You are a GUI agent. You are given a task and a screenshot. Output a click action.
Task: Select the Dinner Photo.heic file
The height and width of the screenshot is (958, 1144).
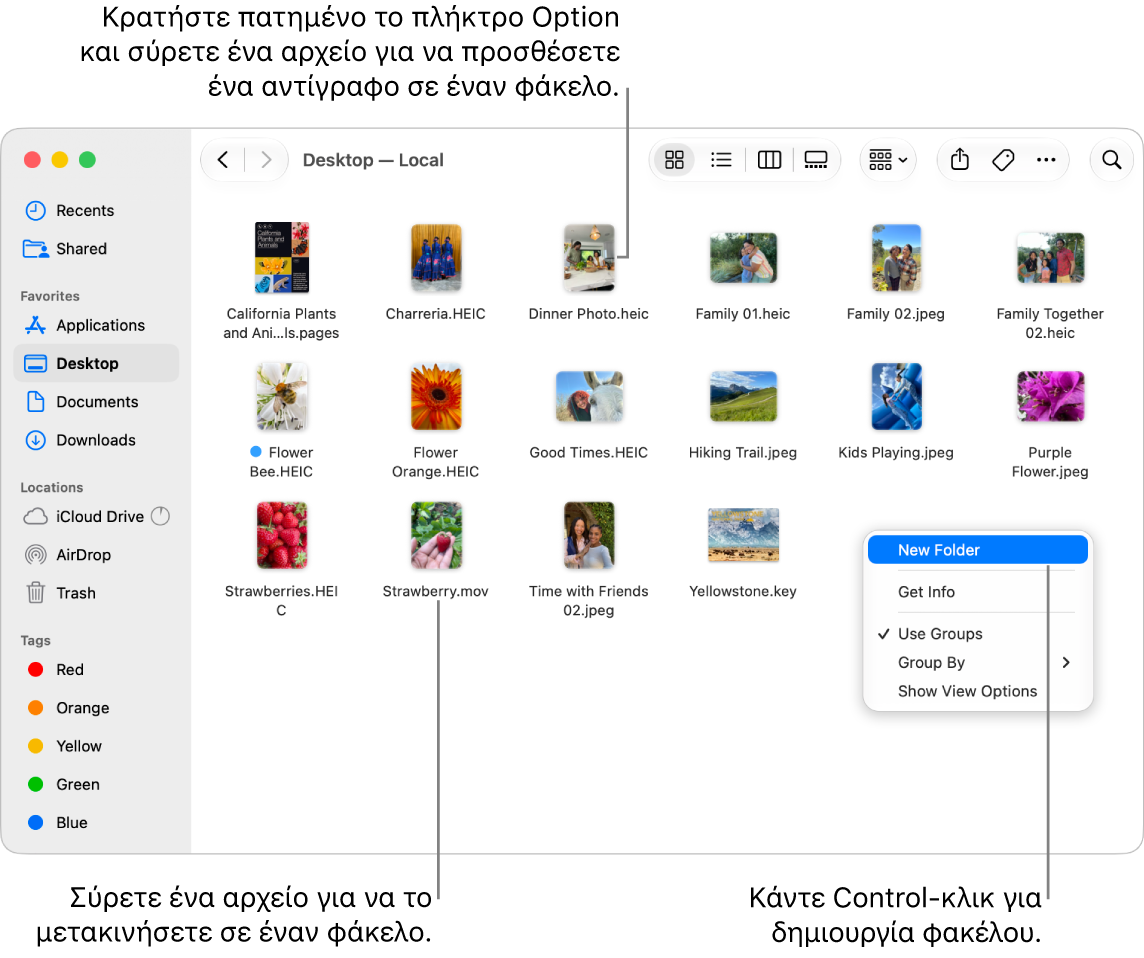(x=589, y=272)
